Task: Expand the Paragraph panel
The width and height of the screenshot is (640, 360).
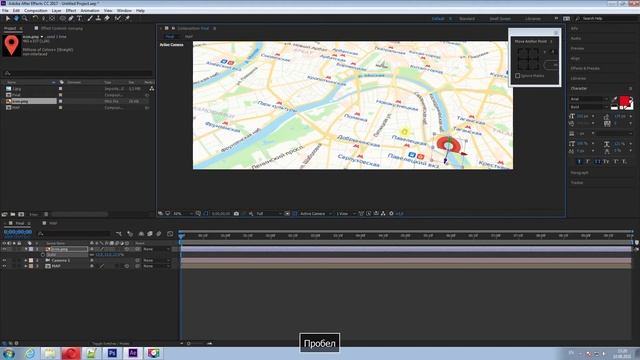Action: pyautogui.click(x=579, y=173)
